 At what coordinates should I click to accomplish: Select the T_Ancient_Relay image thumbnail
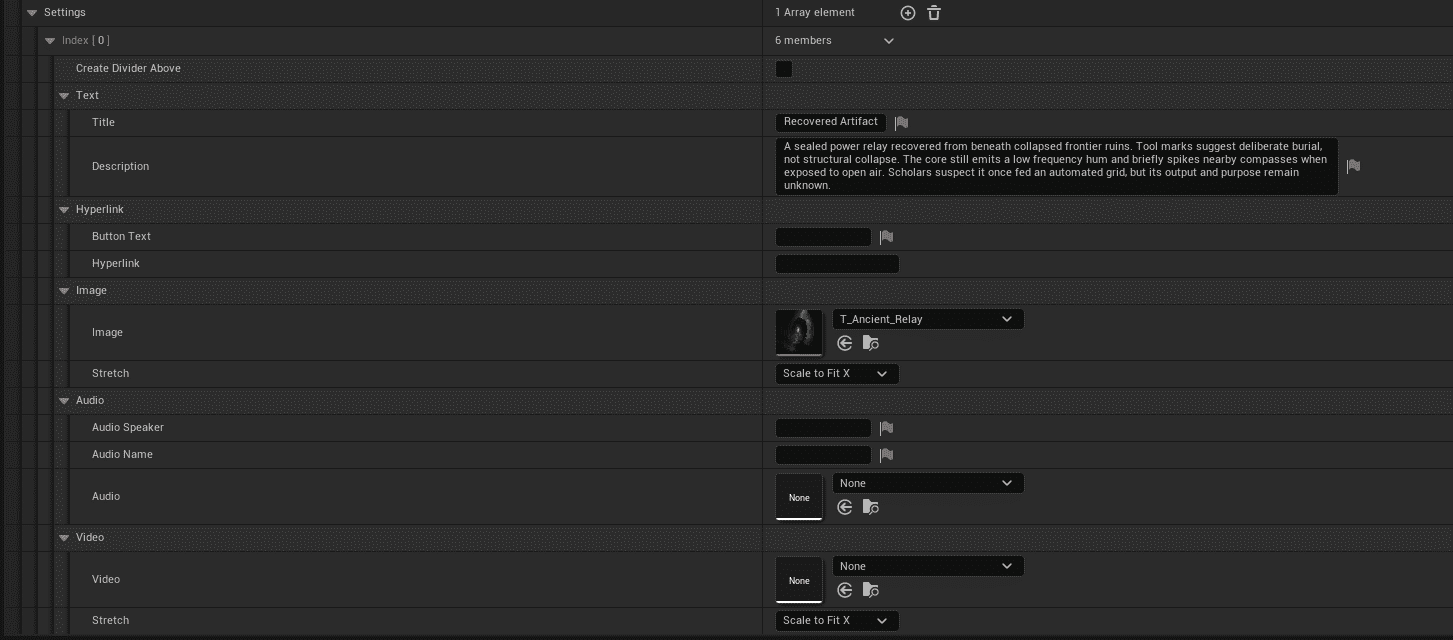tap(799, 333)
